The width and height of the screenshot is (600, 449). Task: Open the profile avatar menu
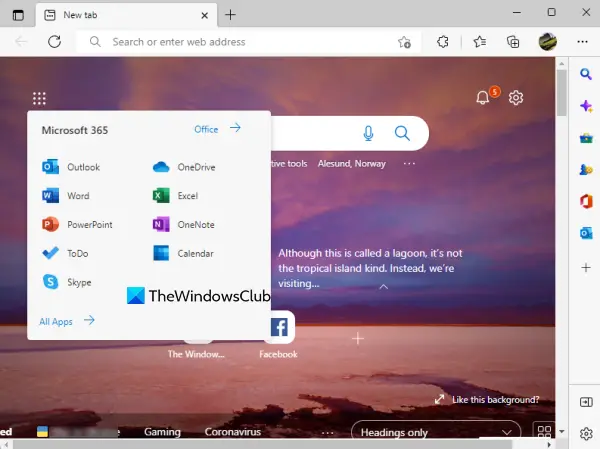(548, 41)
